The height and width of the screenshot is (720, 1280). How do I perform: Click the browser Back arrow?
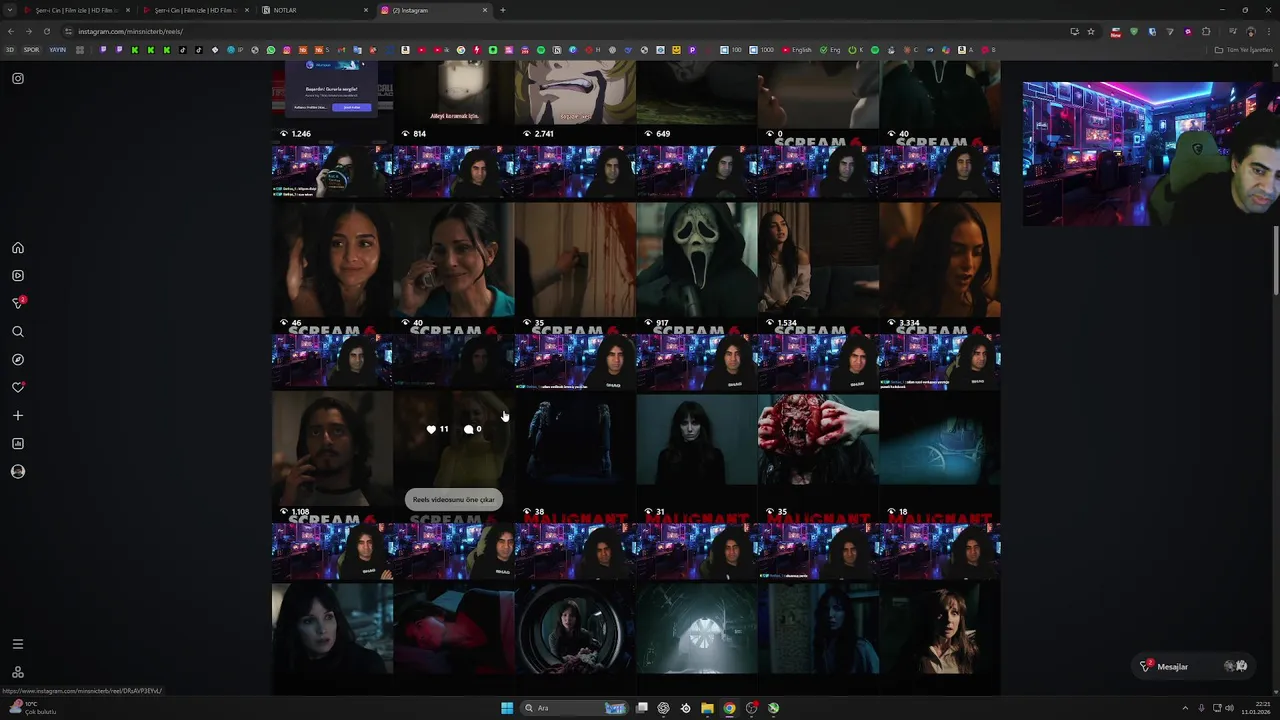tap(10, 31)
